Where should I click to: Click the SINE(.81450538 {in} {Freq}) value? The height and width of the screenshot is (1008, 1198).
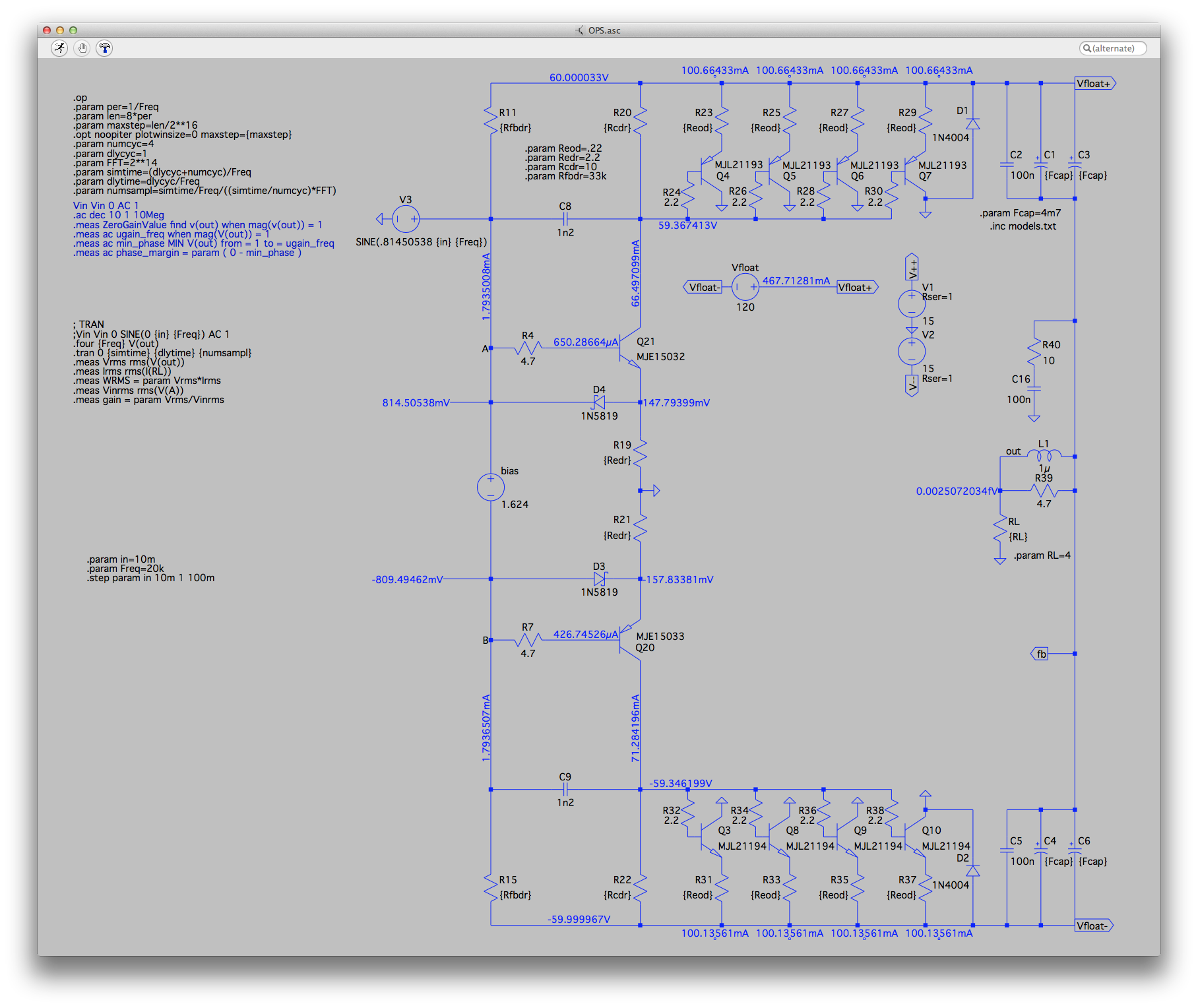(x=422, y=242)
